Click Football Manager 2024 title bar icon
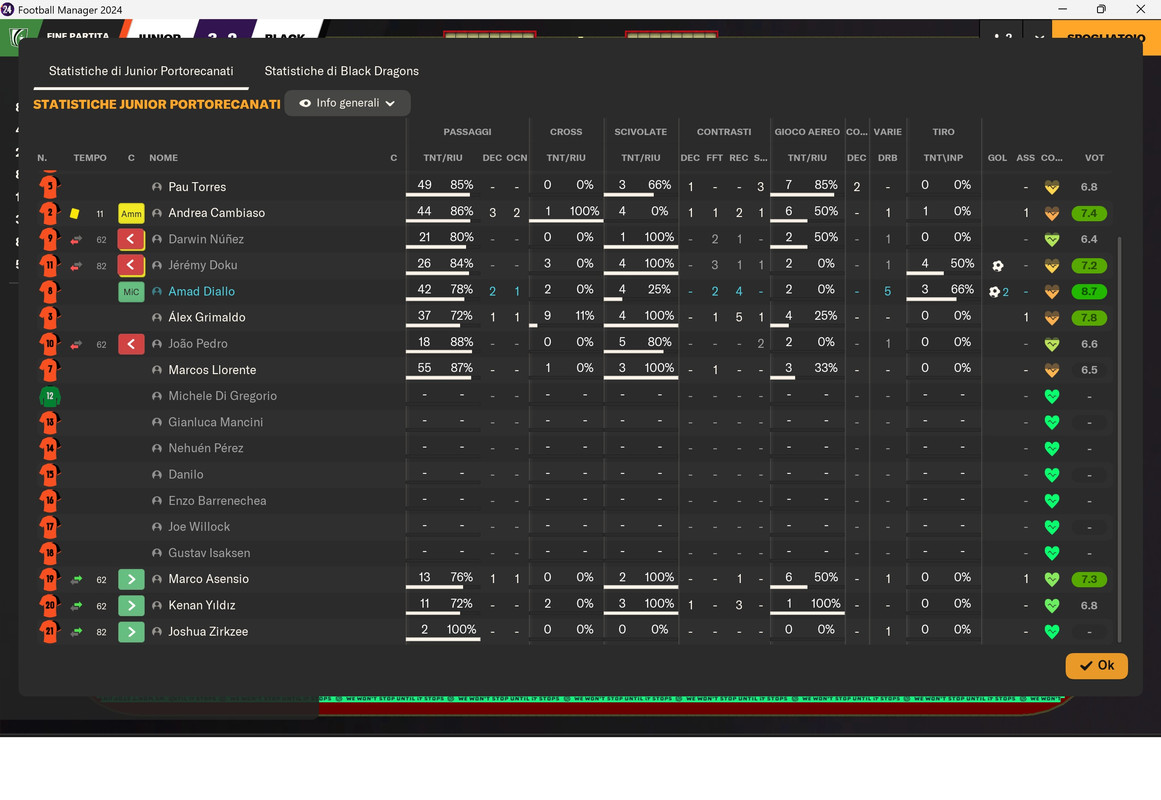Viewport: 1161px width, 800px height. click(x=7, y=9)
